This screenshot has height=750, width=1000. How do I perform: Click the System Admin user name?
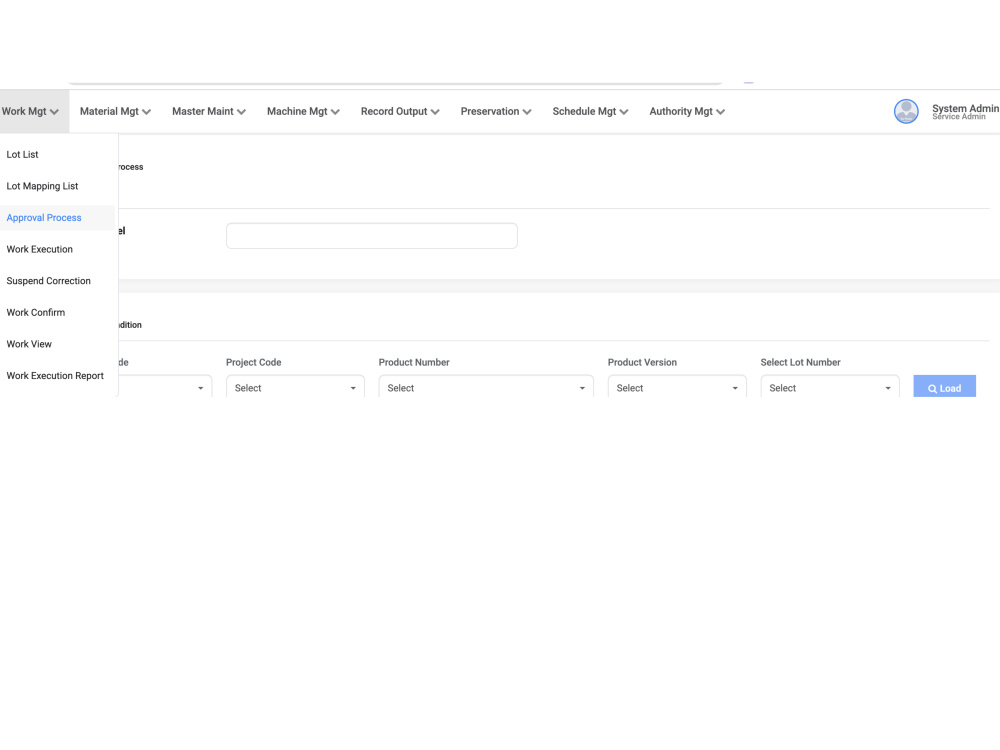(965, 108)
